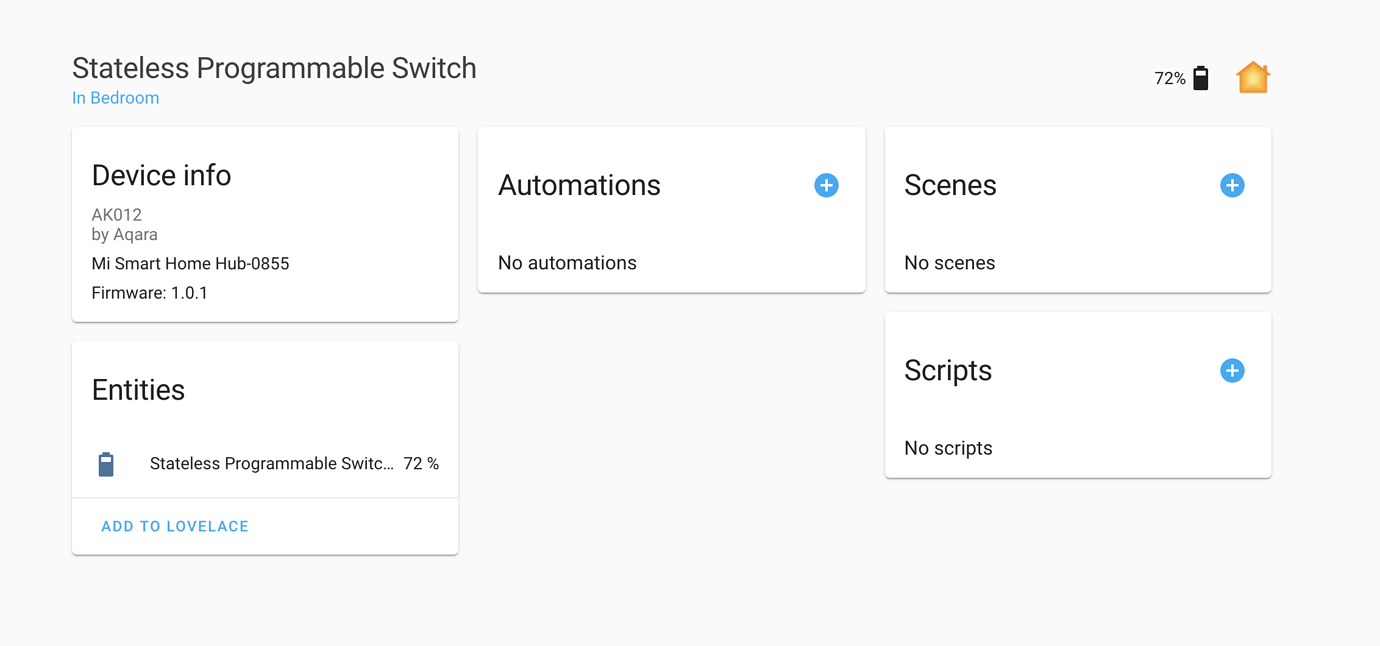Click the battery icon next to 72%
This screenshot has height=646, width=1380.
1200,77
